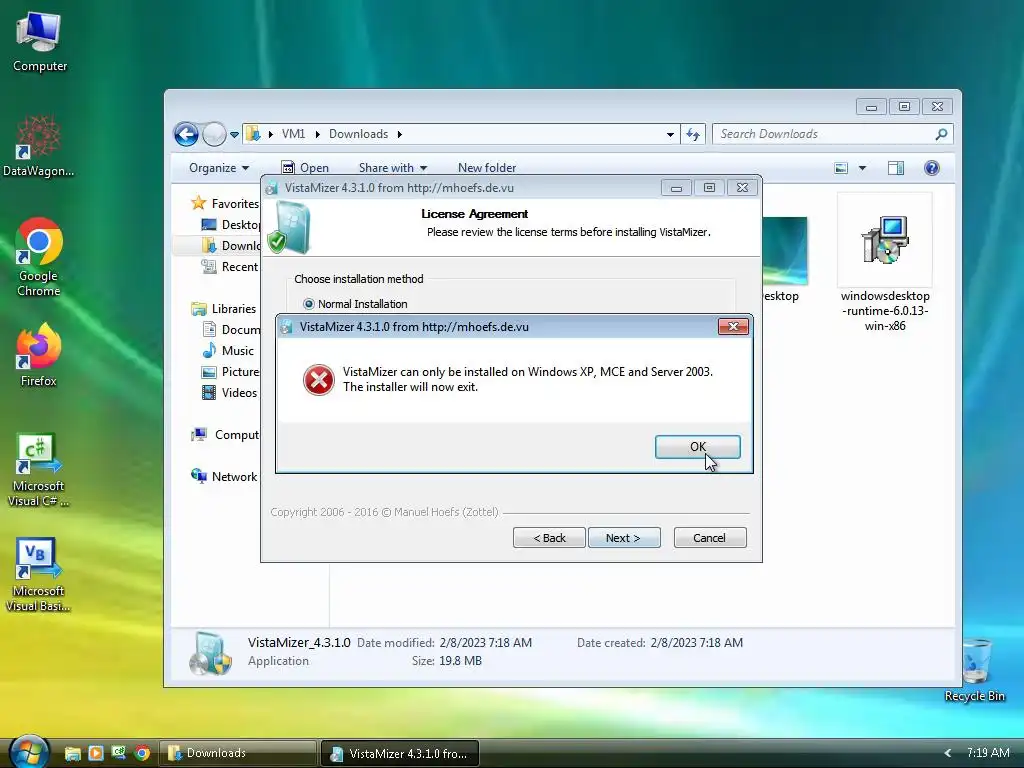Select the Normal Installation radio button
The height and width of the screenshot is (768, 1024).
(x=309, y=304)
